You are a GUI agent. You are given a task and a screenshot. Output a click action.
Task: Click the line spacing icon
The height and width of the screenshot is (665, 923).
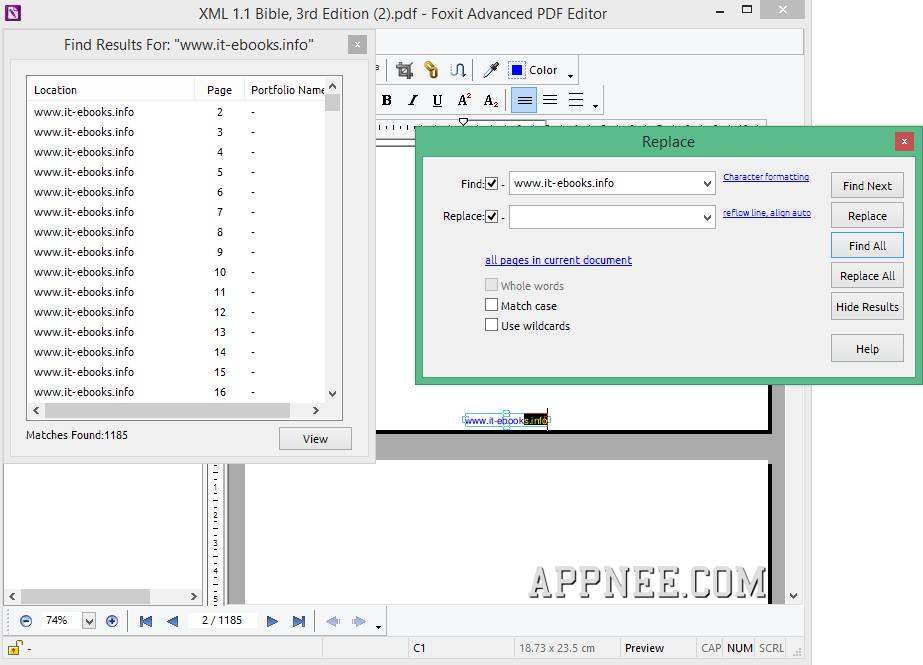pos(576,100)
